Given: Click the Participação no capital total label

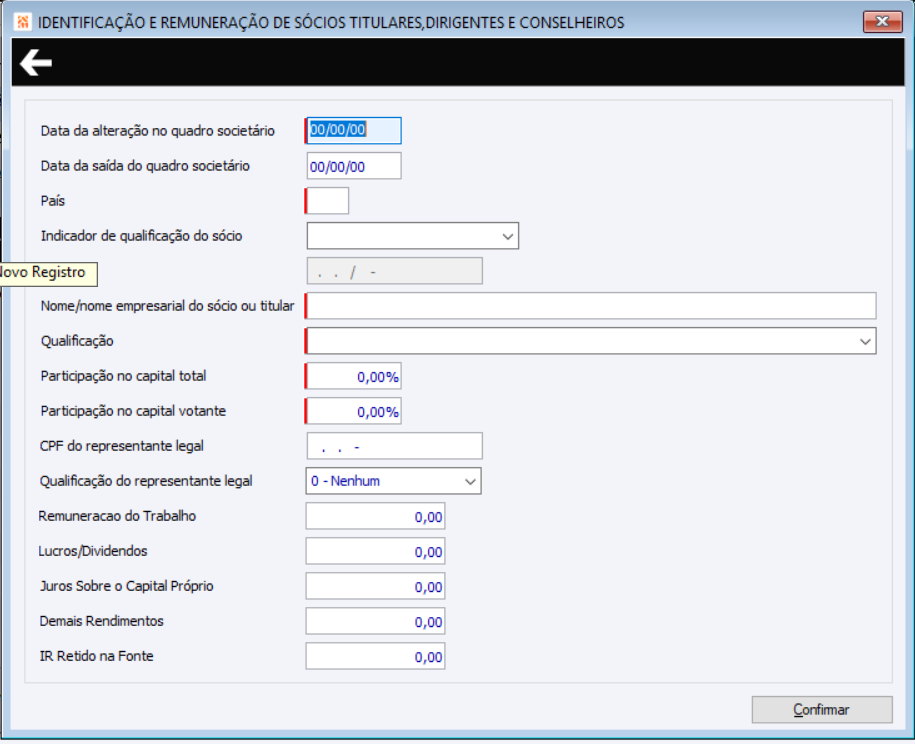Looking at the screenshot, I should click(123, 376).
